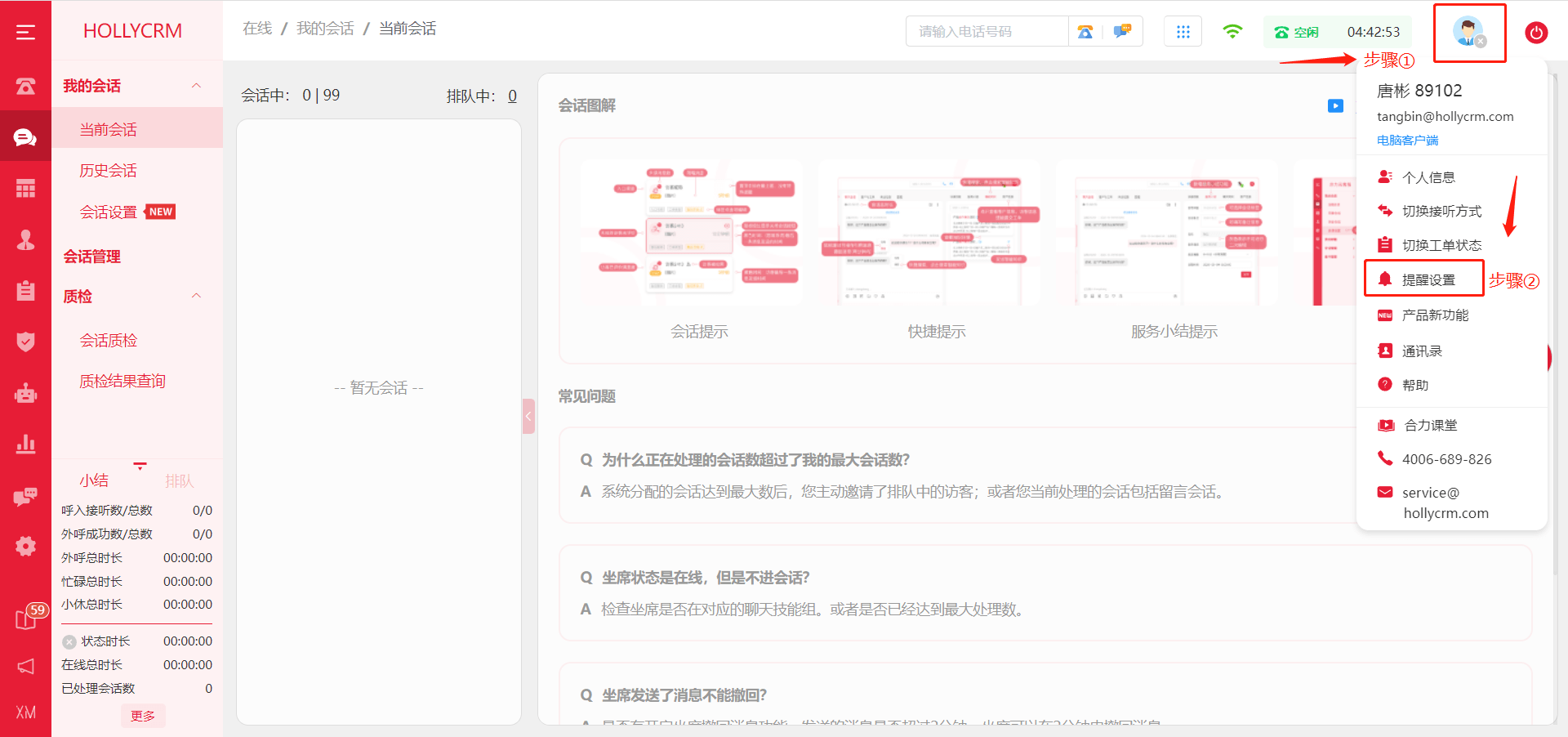Open the nine-dot apps grid icon
The width and height of the screenshot is (1568, 737).
tap(1183, 32)
